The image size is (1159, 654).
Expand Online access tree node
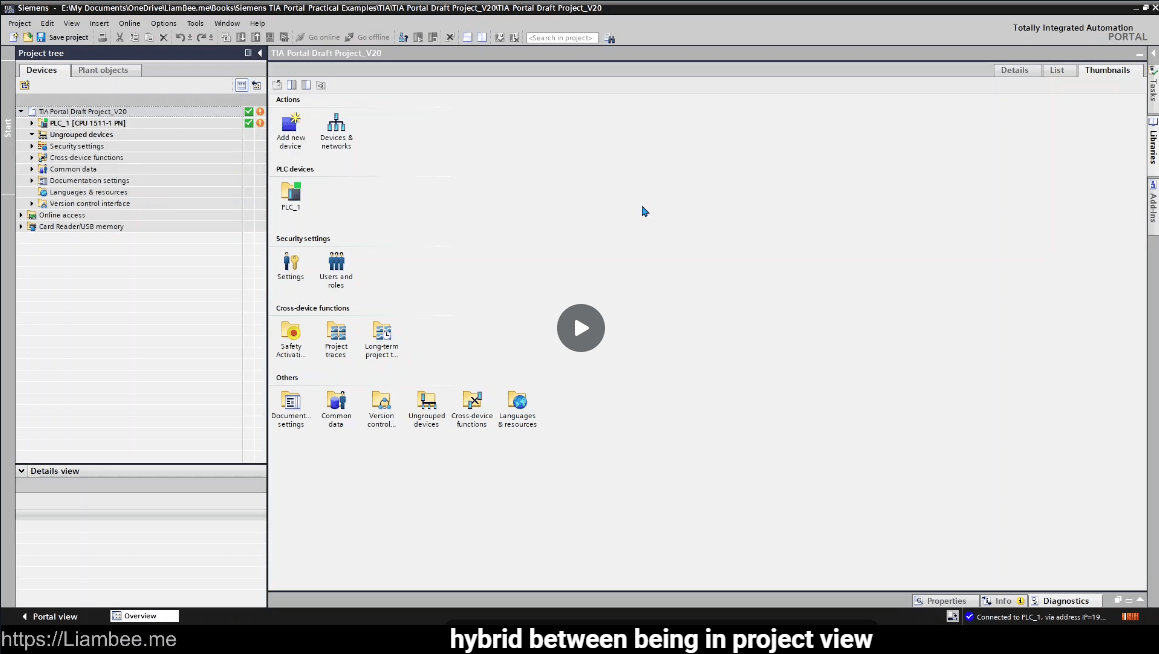point(21,215)
